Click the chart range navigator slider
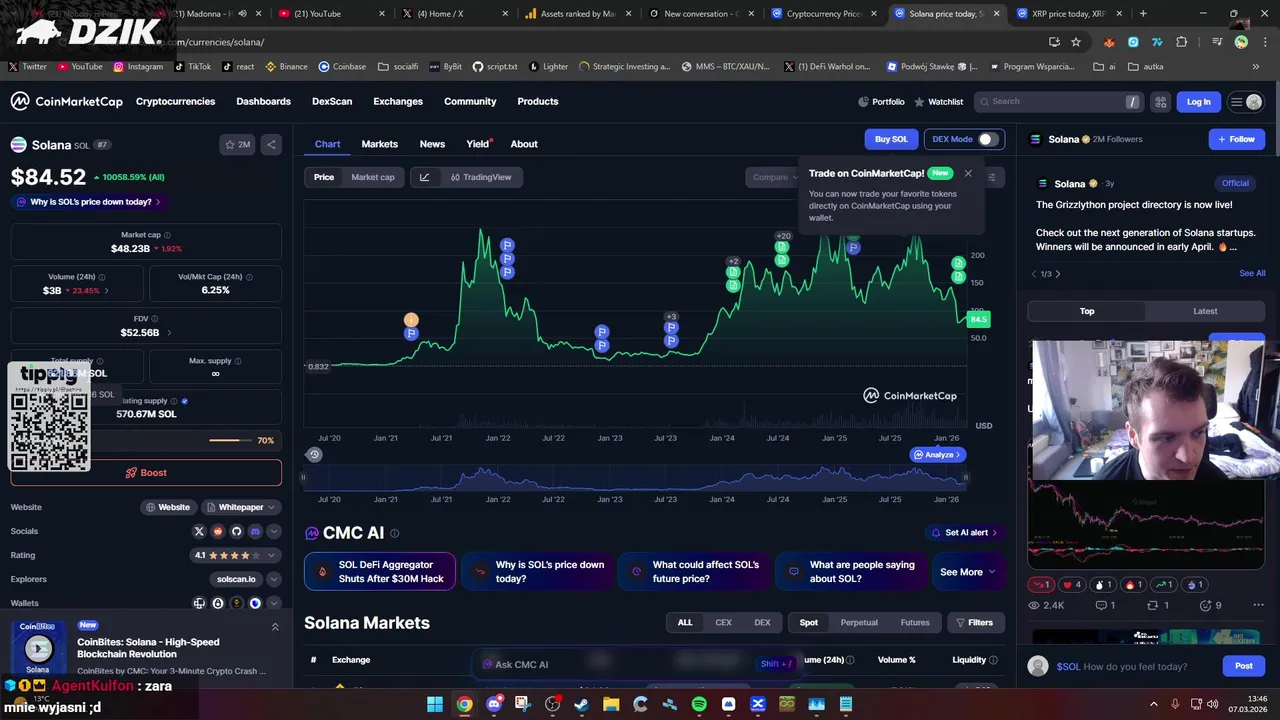The image size is (1280, 720). [x=634, y=478]
